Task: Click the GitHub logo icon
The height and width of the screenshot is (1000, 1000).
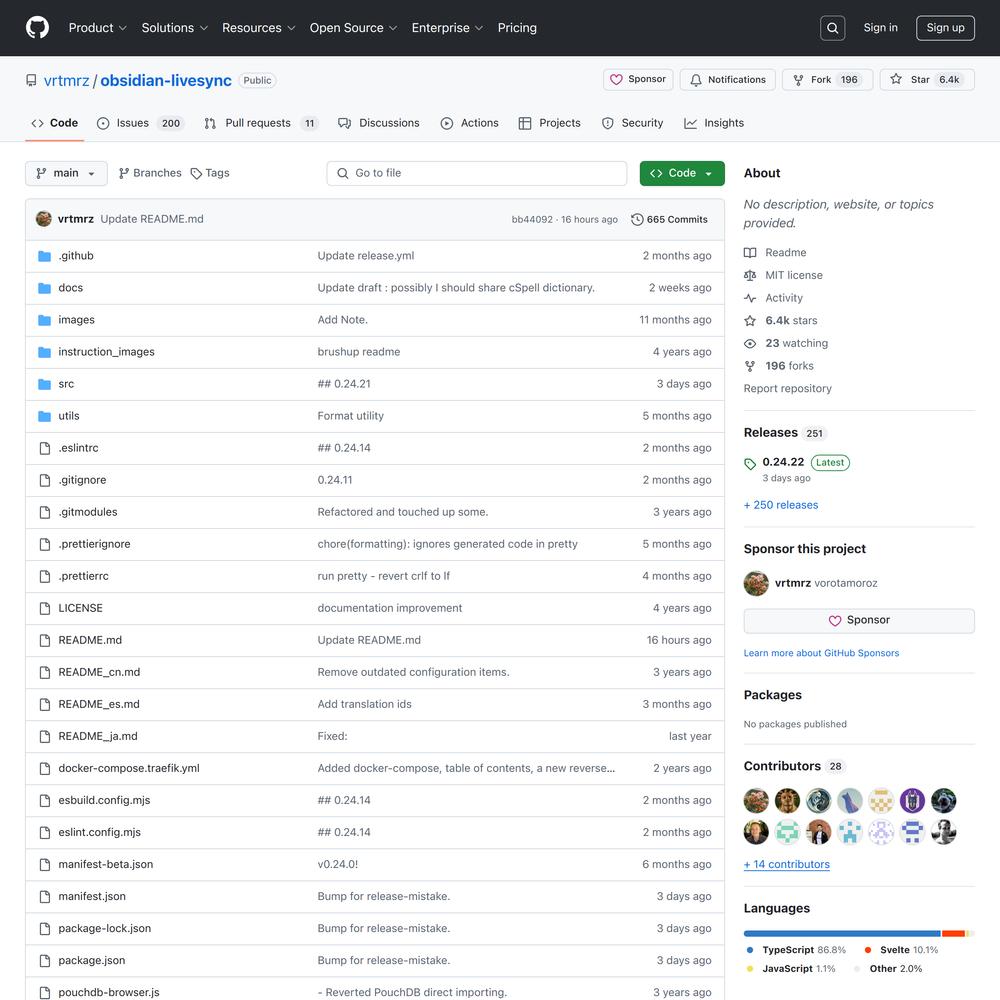Action: (38, 27)
